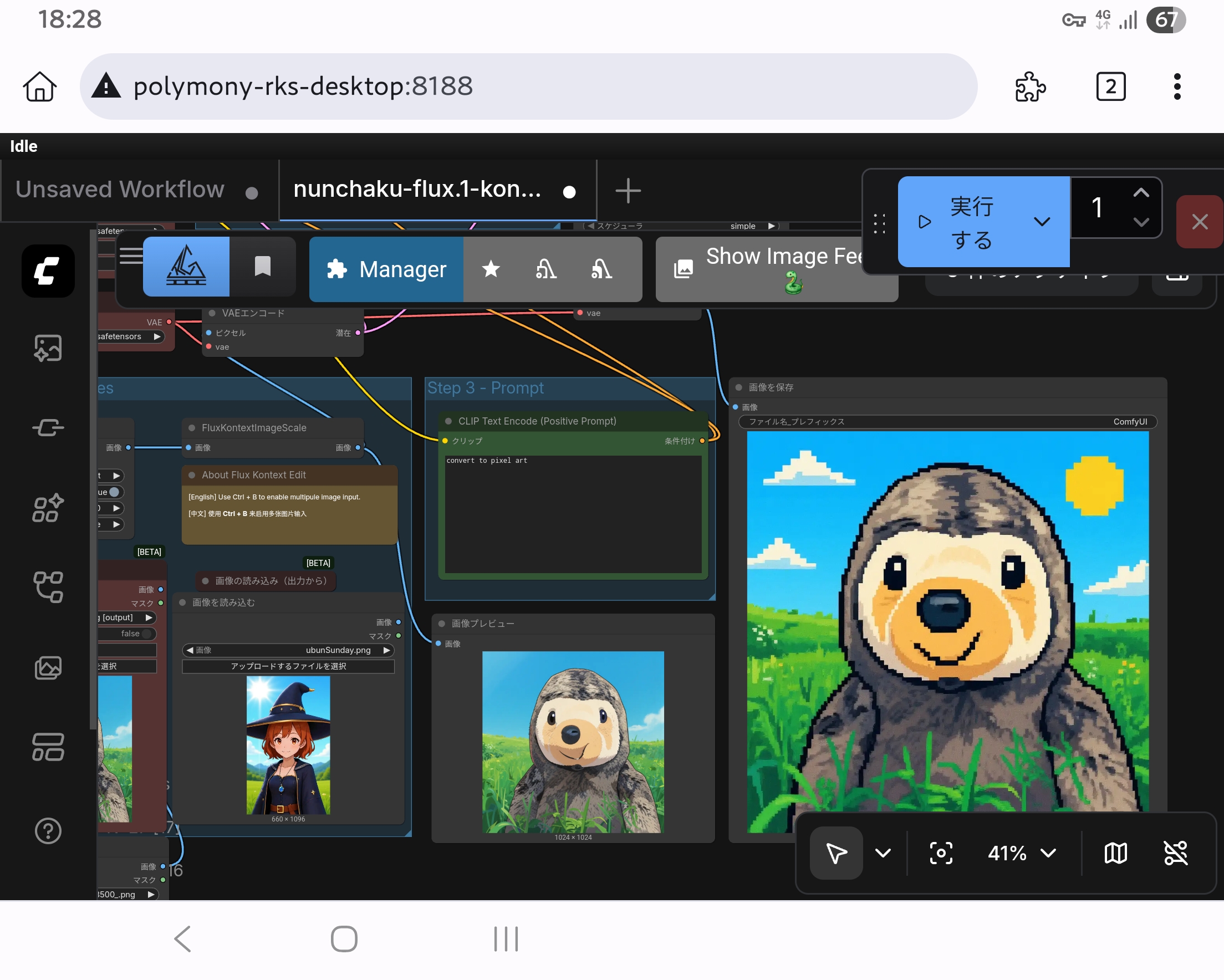Open the ComfyUI logo menu
Screen dimensions: 1224x980
(x=48, y=271)
